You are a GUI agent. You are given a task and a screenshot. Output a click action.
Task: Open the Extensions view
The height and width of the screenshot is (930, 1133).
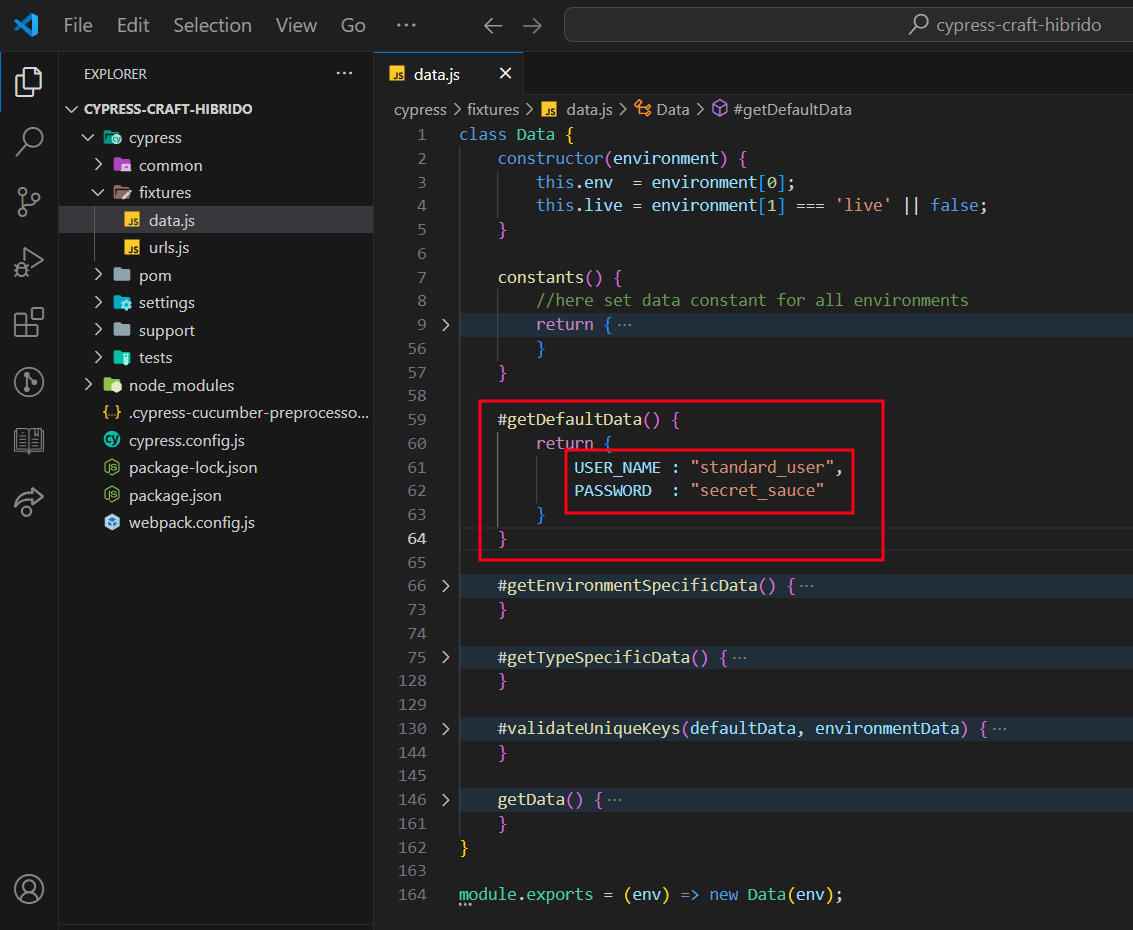pyautogui.click(x=28, y=322)
